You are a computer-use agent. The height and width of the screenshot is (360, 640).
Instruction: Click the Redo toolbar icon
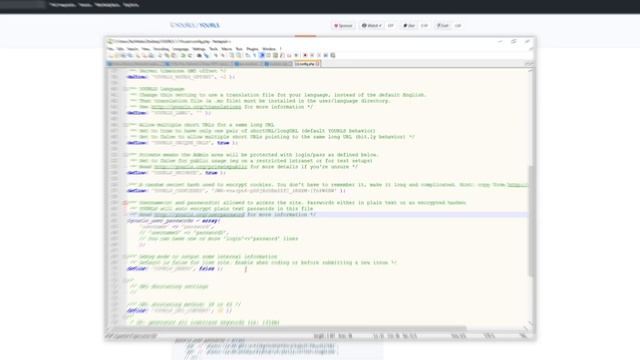190,55
